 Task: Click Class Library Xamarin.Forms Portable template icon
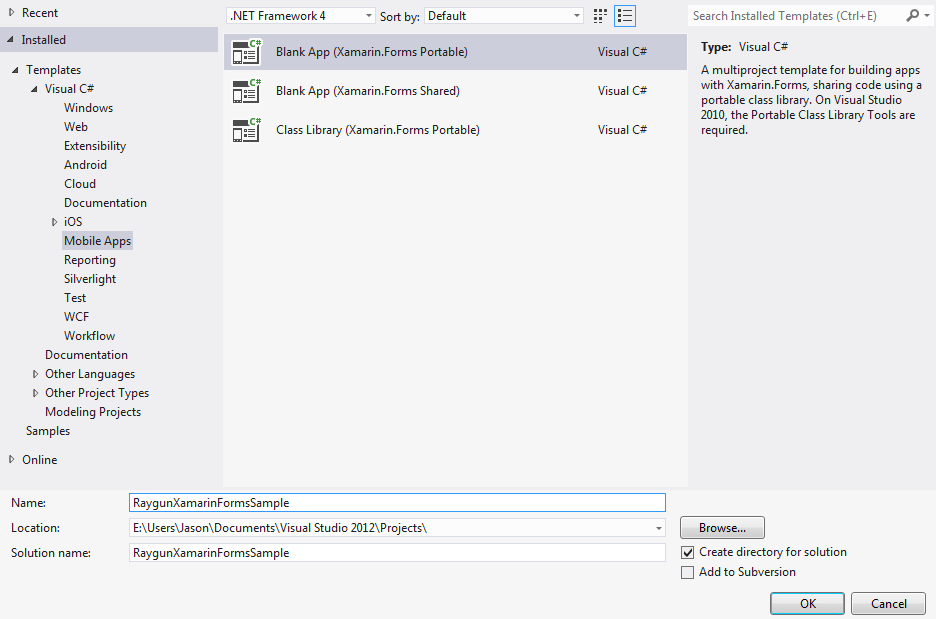coord(247,130)
